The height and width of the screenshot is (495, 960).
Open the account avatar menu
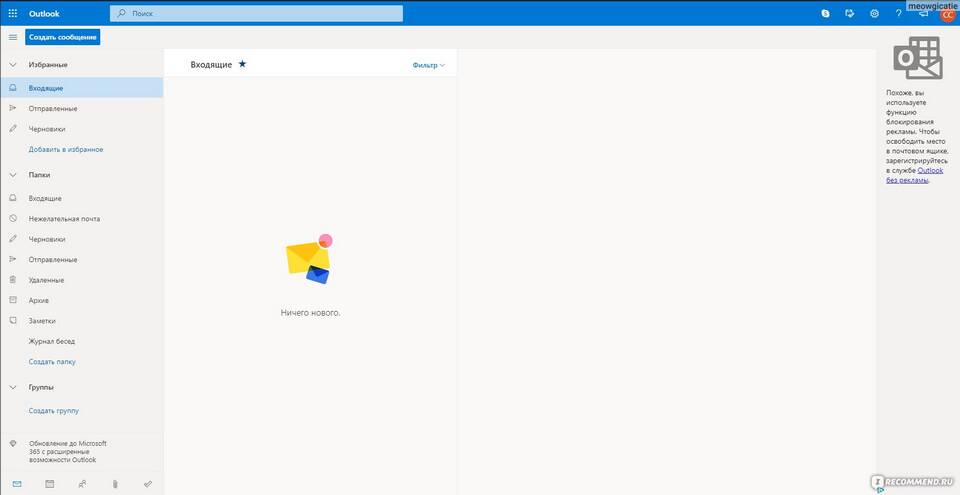[946, 14]
